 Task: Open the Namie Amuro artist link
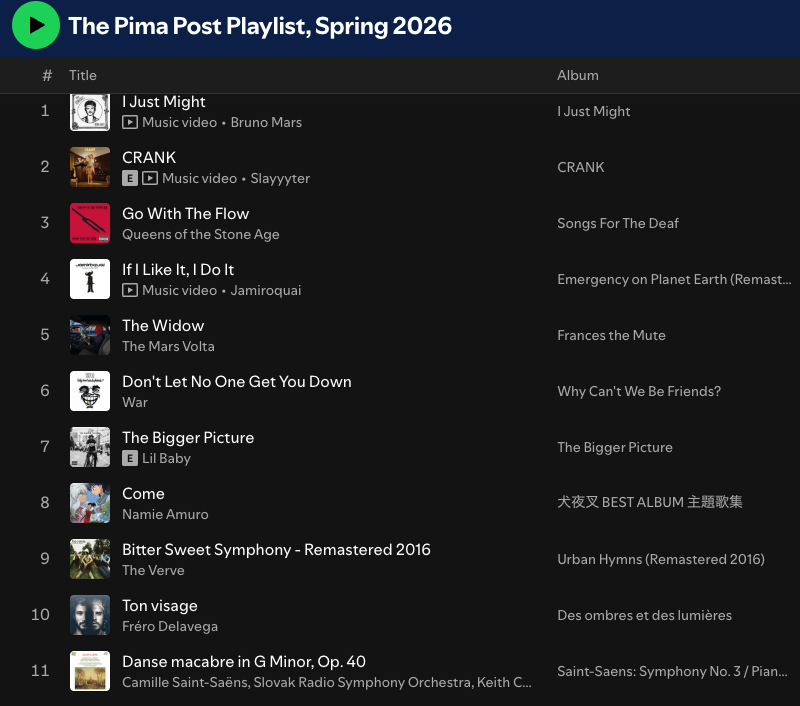point(165,514)
